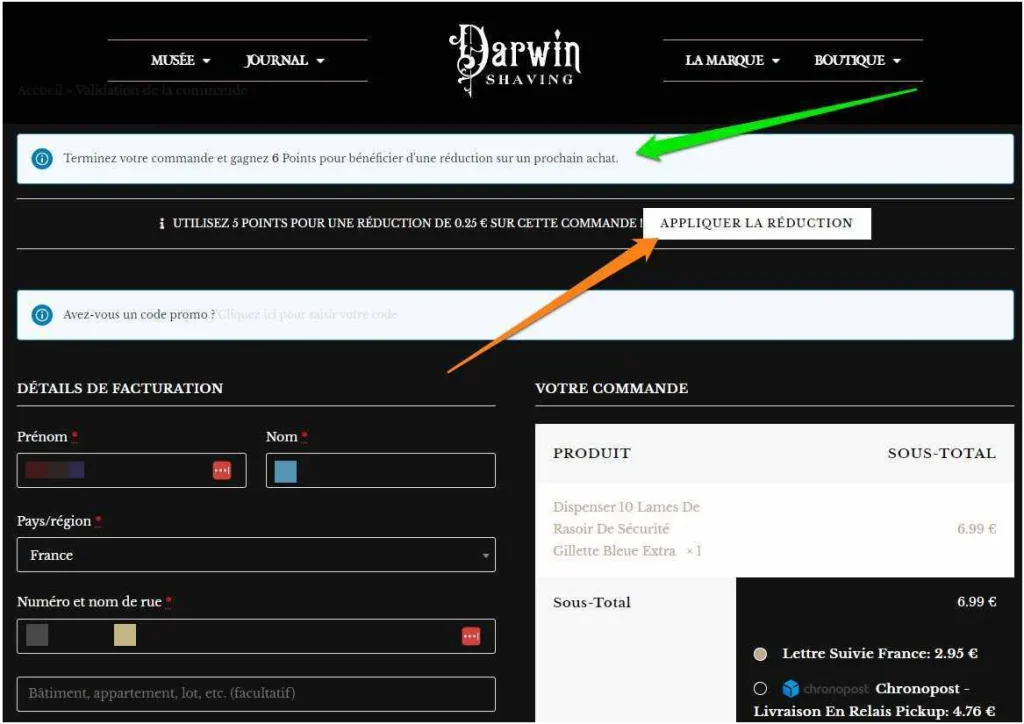Click Appliquer la réduction button

click(x=756, y=223)
